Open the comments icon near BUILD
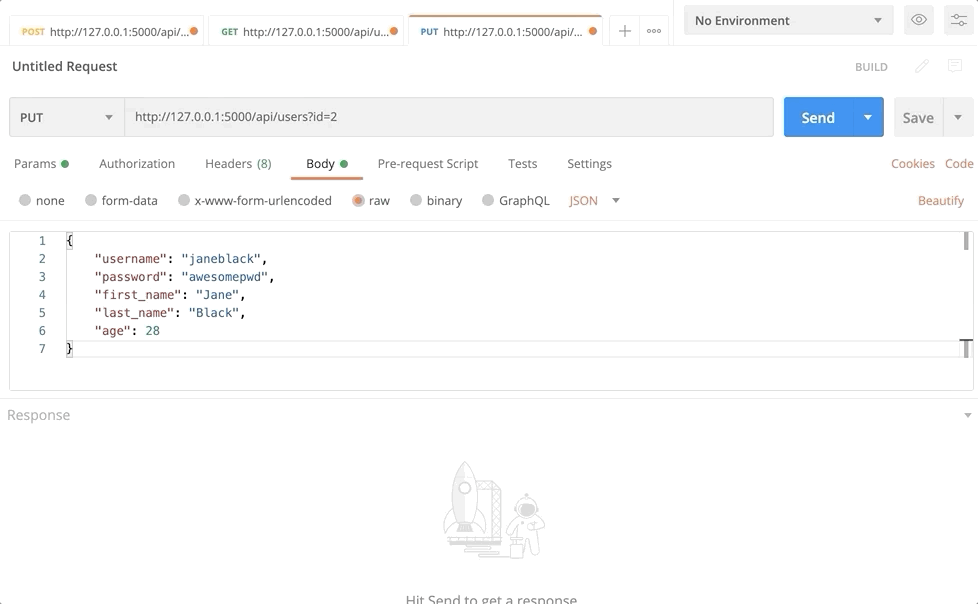The image size is (978, 604). (x=955, y=66)
